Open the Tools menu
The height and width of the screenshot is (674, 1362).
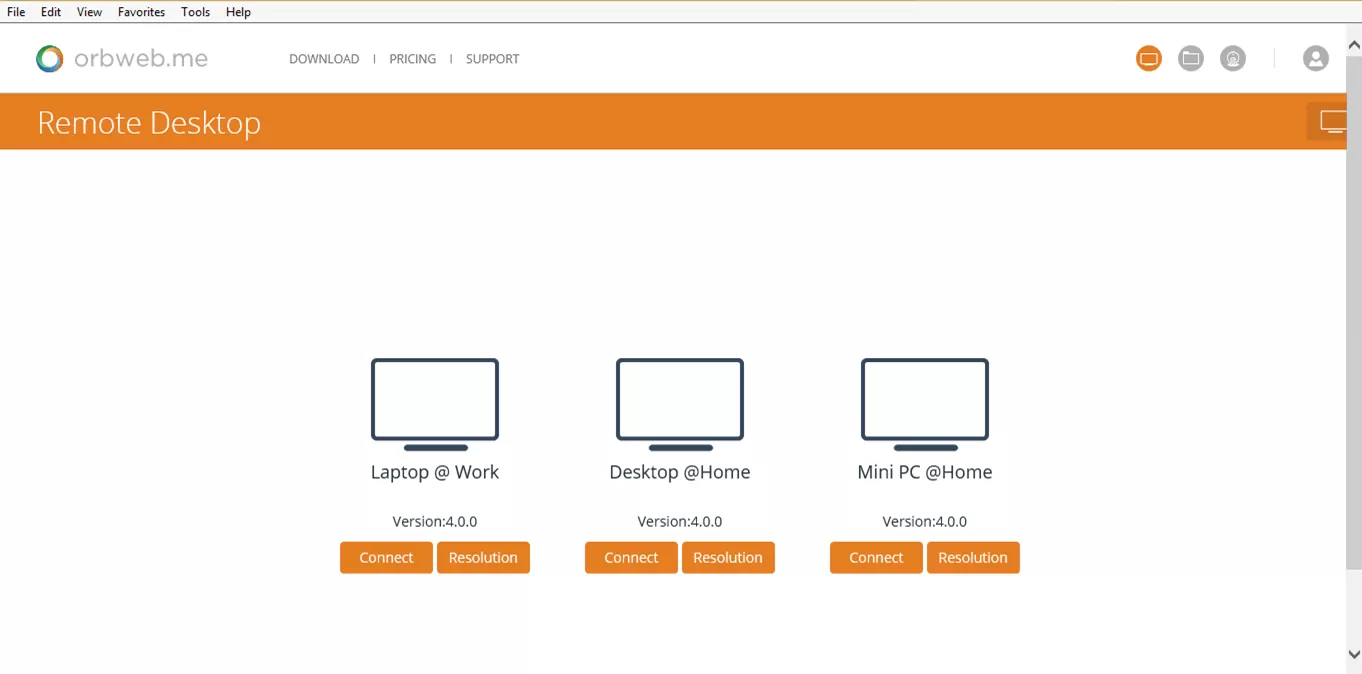[x=195, y=12]
